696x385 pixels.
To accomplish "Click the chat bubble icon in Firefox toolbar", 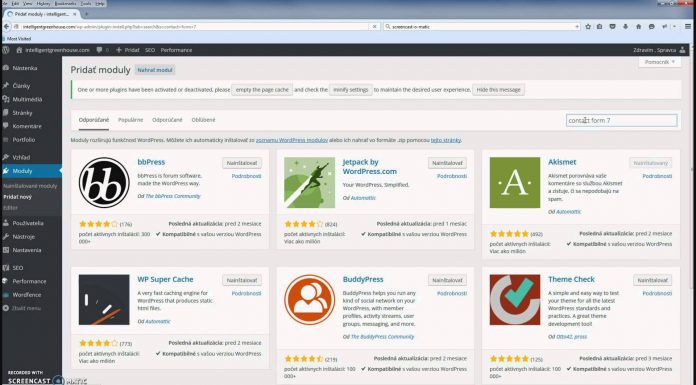I will pos(652,27).
